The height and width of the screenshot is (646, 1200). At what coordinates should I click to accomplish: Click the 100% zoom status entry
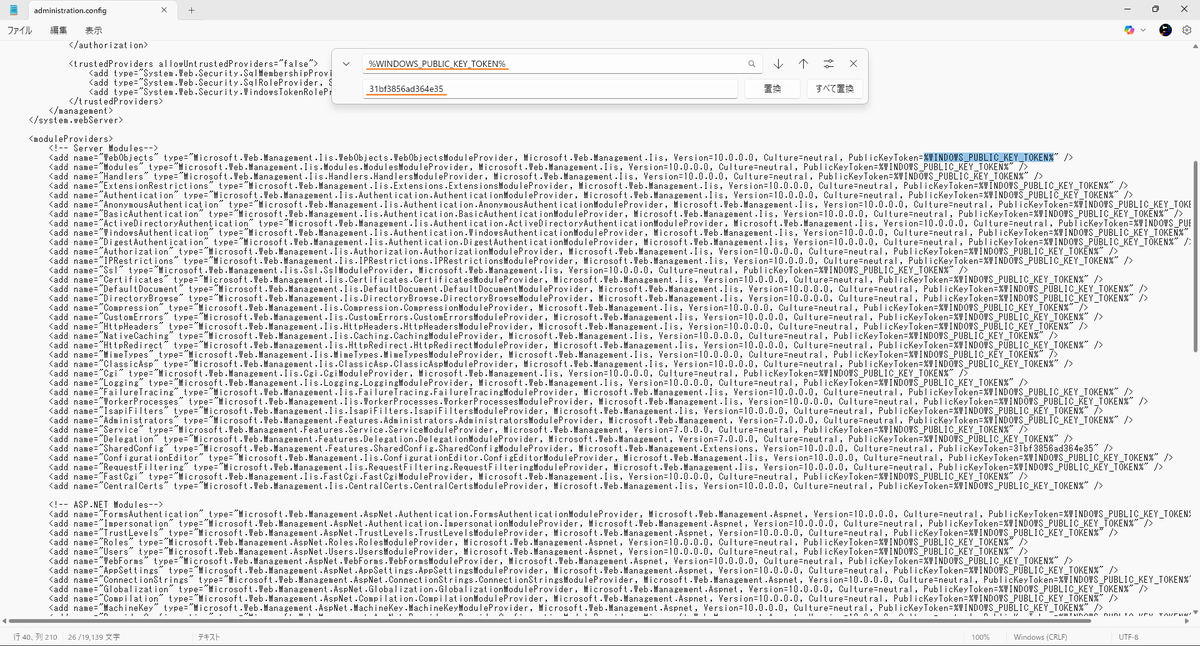(x=980, y=637)
